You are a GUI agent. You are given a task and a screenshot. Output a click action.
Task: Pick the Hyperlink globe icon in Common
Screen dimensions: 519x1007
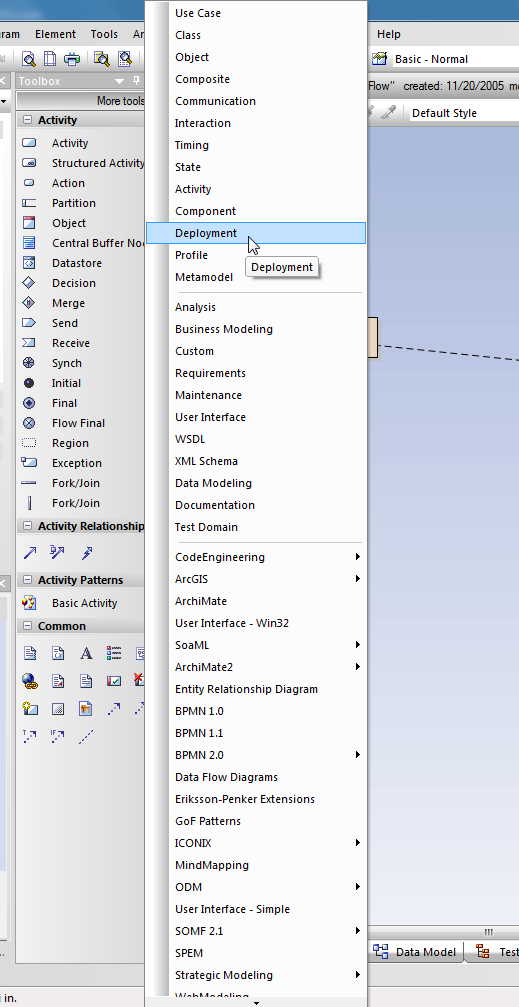click(30, 681)
